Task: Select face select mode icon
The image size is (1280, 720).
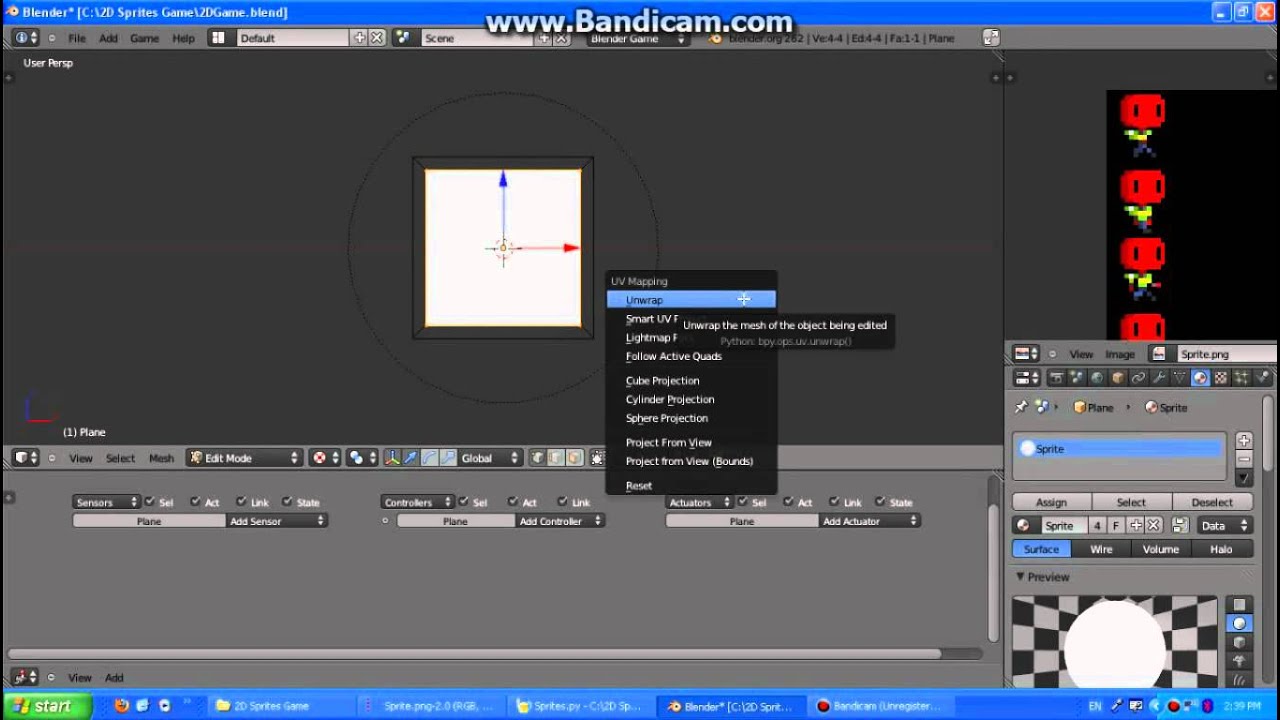Action: pos(574,458)
